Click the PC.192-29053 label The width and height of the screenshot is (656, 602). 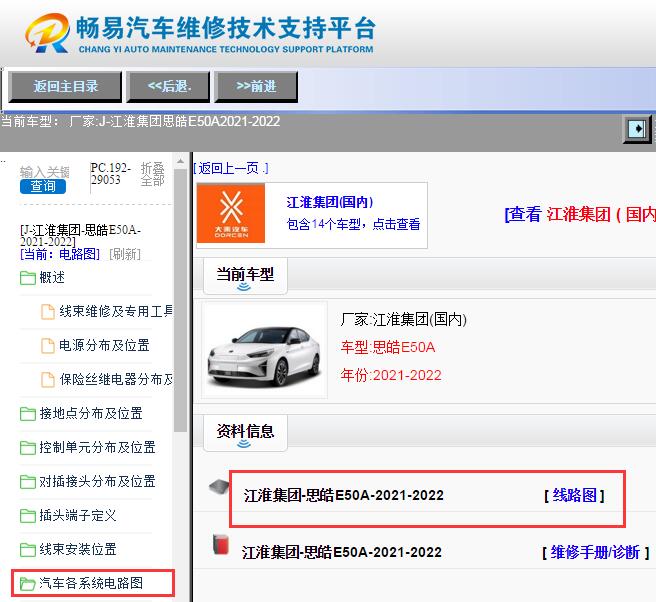pos(111,174)
